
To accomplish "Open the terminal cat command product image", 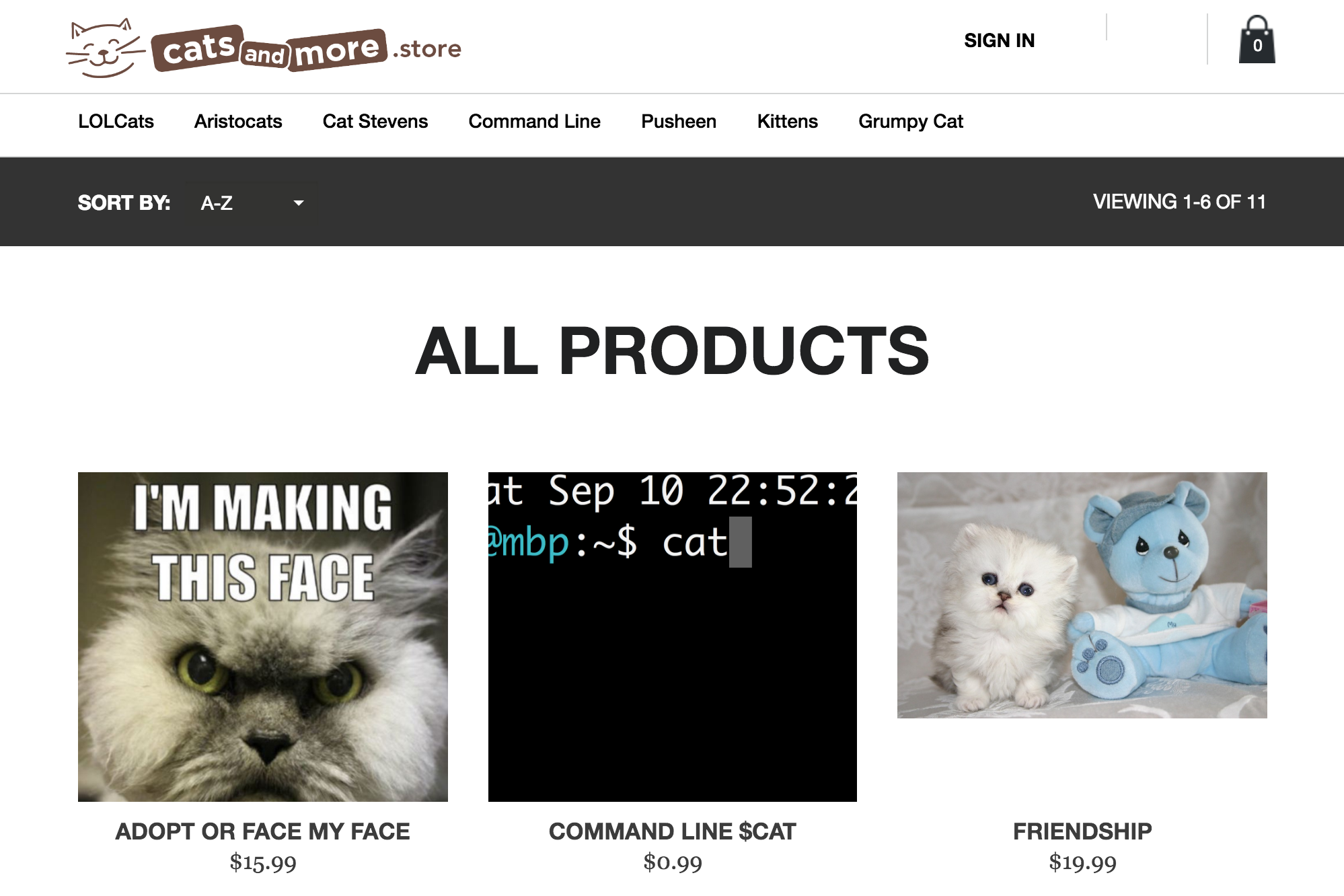I will click(x=673, y=636).
